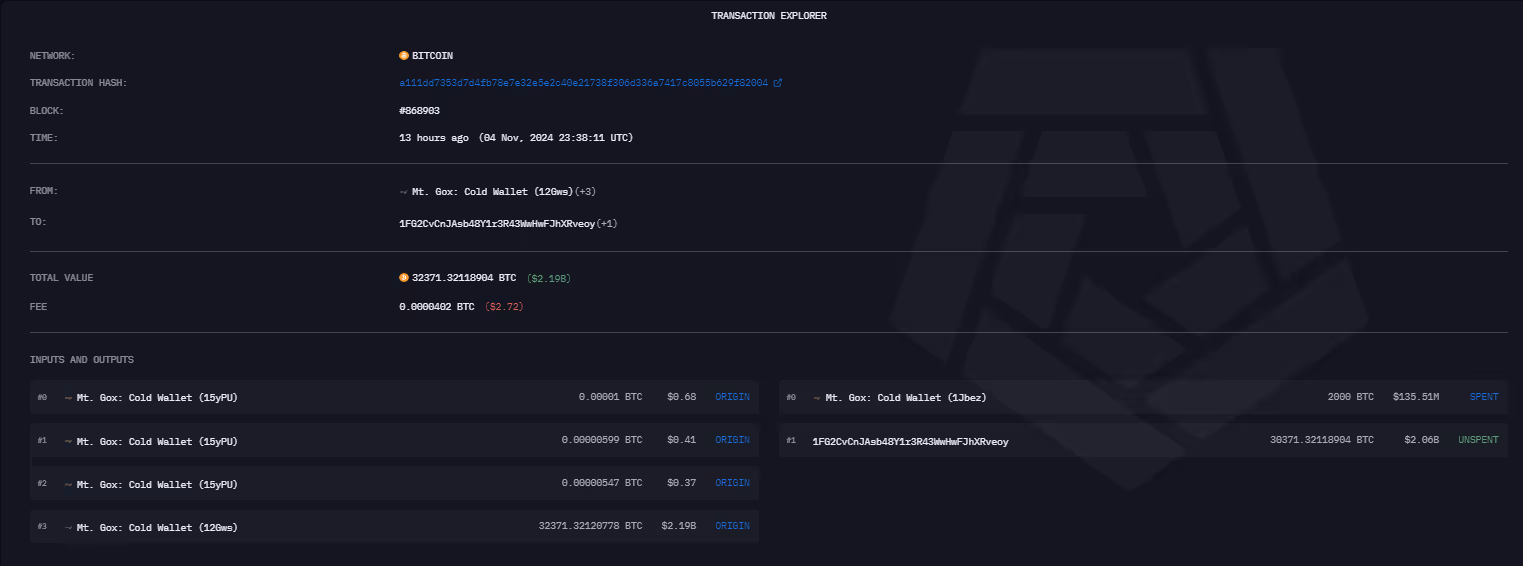Click ORIGIN for the 0.00000547 BTC input
This screenshot has width=1523, height=566.
point(732,483)
